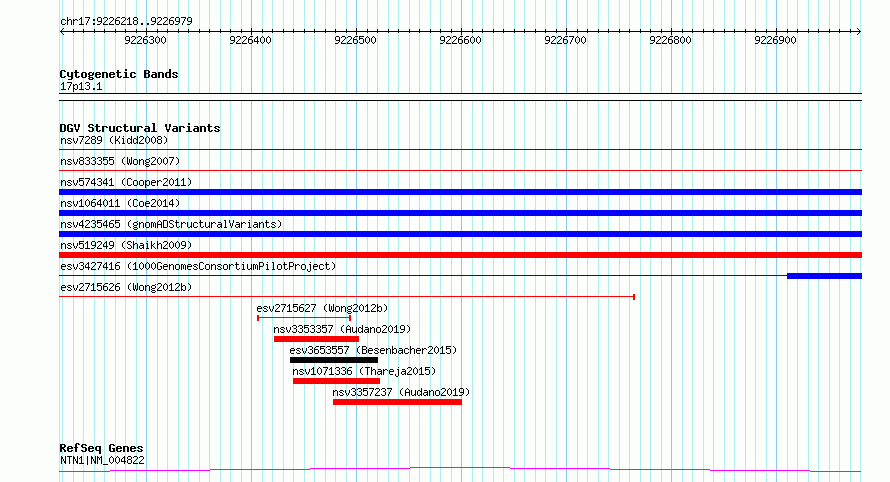Click the chr17:9226218..9226979 region label
This screenshot has height=482, width=890.
point(126,21)
